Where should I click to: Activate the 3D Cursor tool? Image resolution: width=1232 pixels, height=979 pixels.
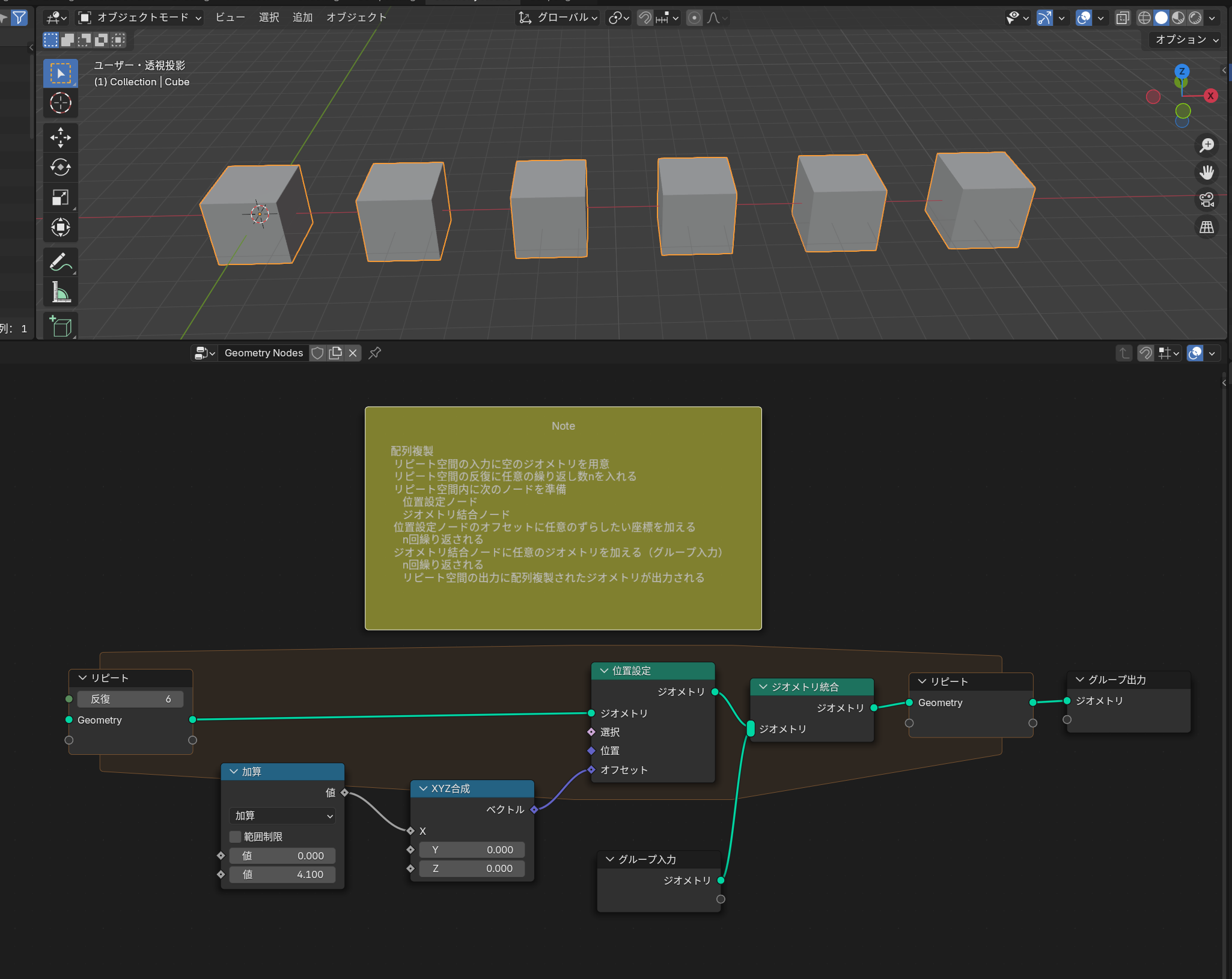click(60, 103)
